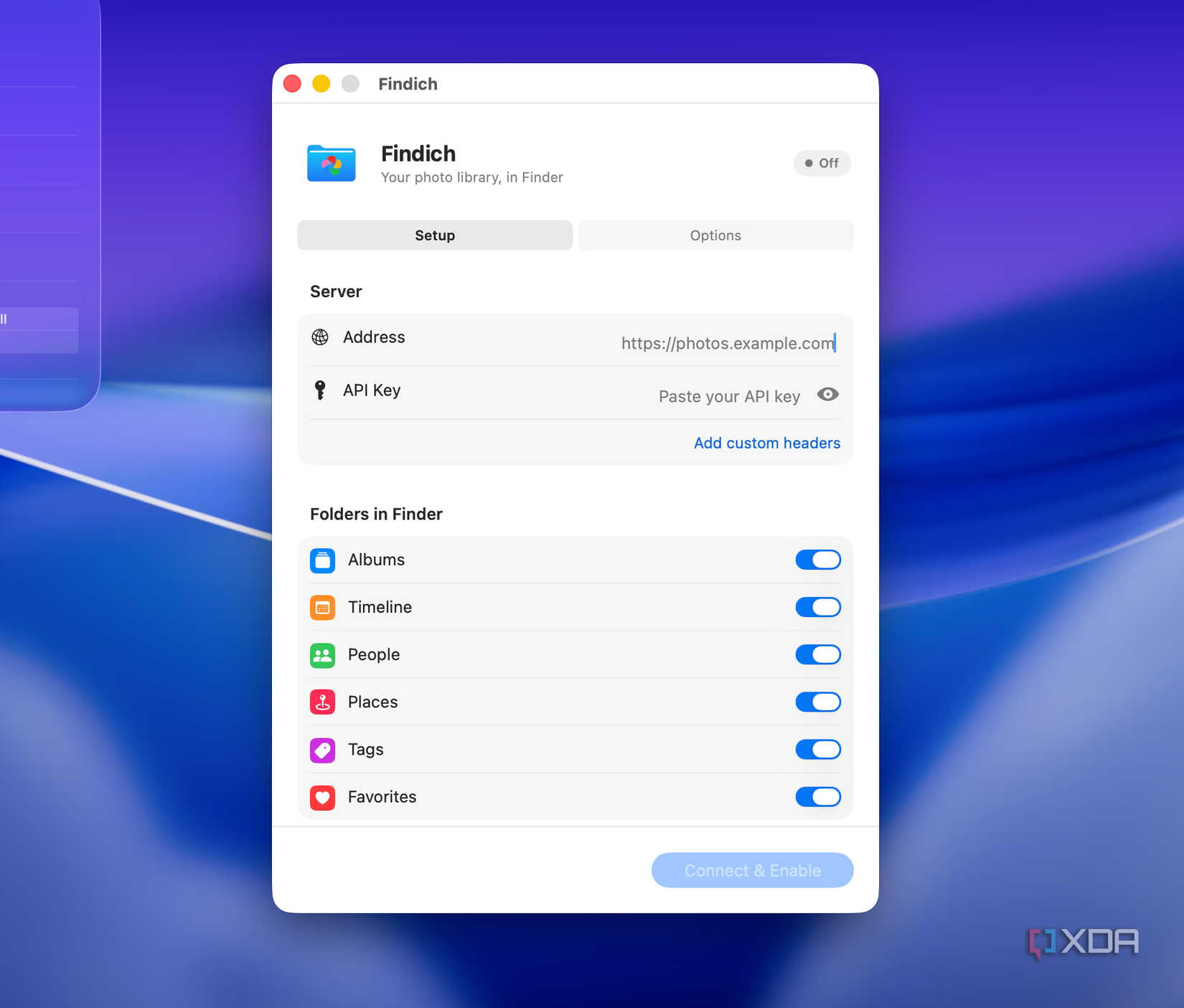Screen dimensions: 1184x1008
Task: Click the Connect & Enable button
Action: (752, 870)
